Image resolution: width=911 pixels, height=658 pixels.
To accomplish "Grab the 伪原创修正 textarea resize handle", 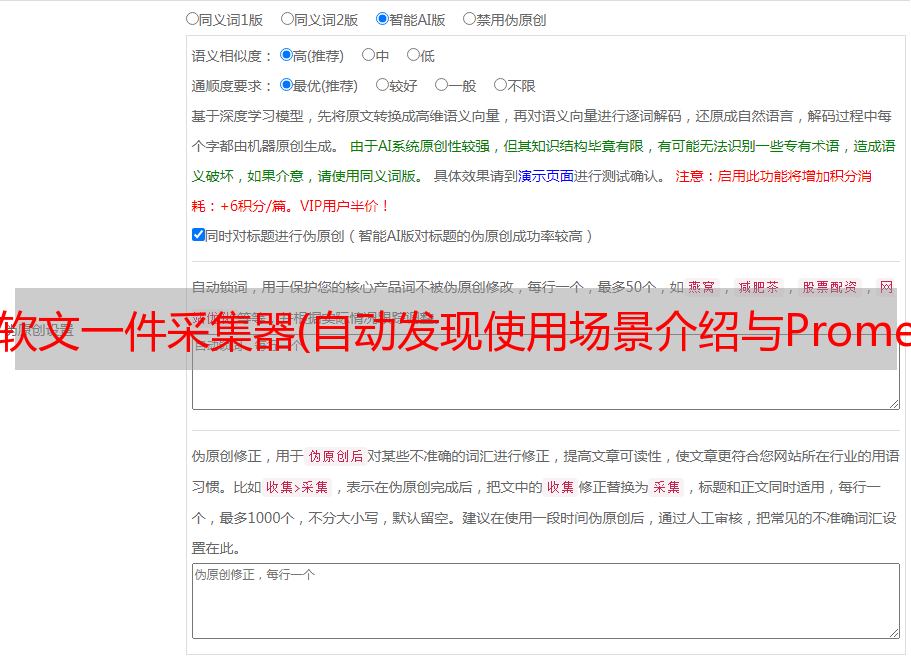I will click(894, 634).
